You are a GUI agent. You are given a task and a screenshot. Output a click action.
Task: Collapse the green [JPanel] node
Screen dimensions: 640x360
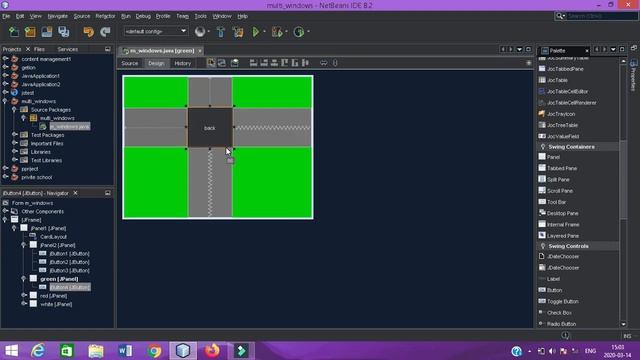(x=24, y=278)
